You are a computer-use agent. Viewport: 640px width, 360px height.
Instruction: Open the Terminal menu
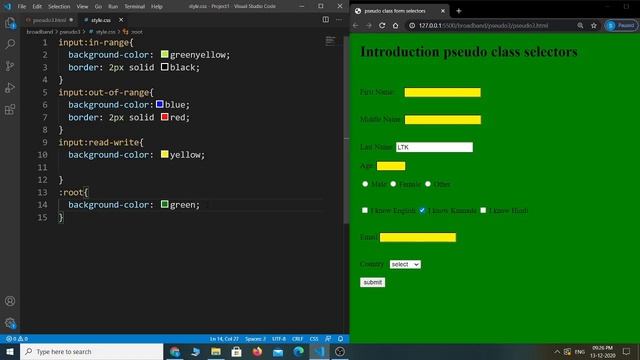pos(134,6)
